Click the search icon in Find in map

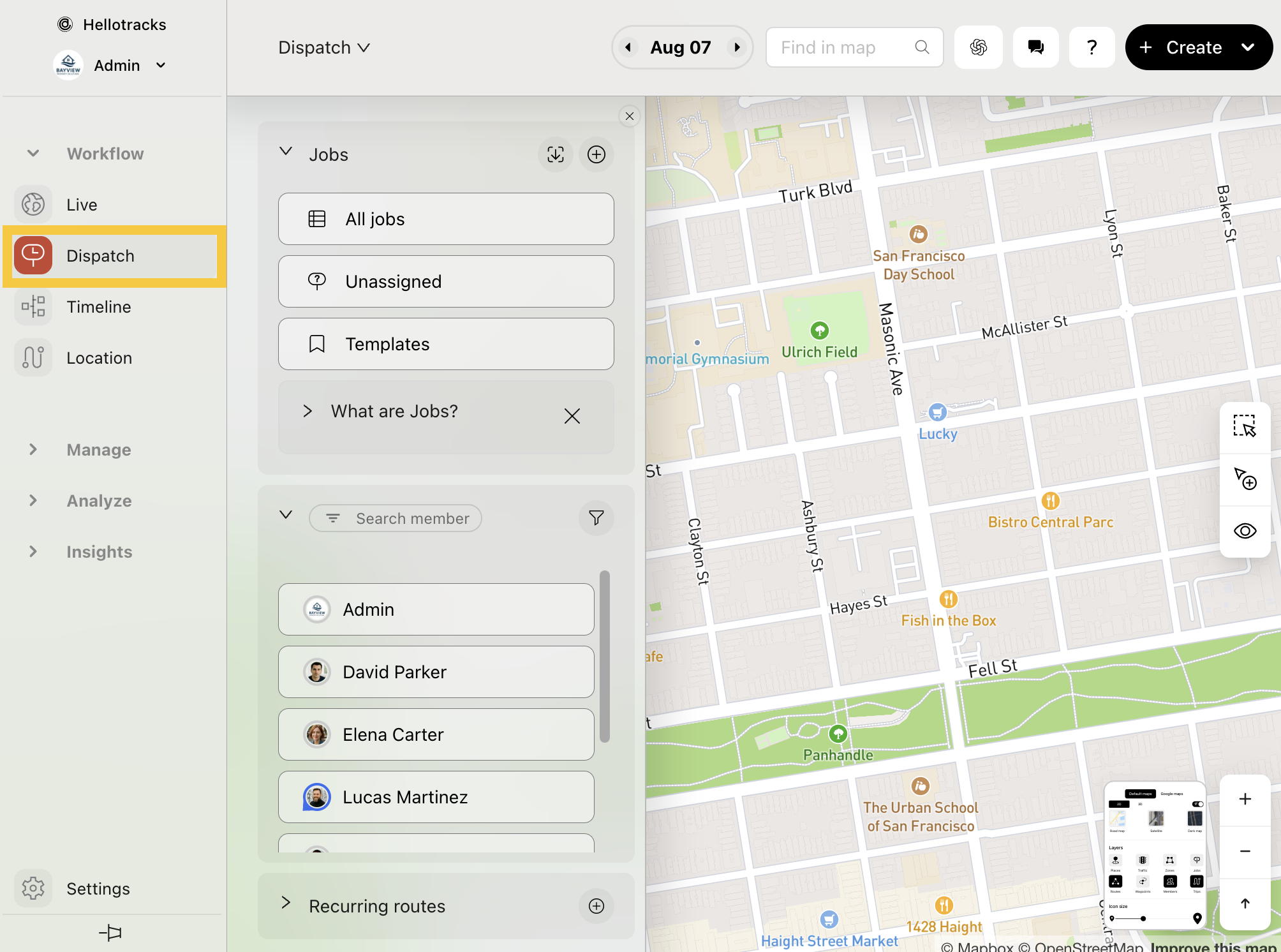coord(922,47)
